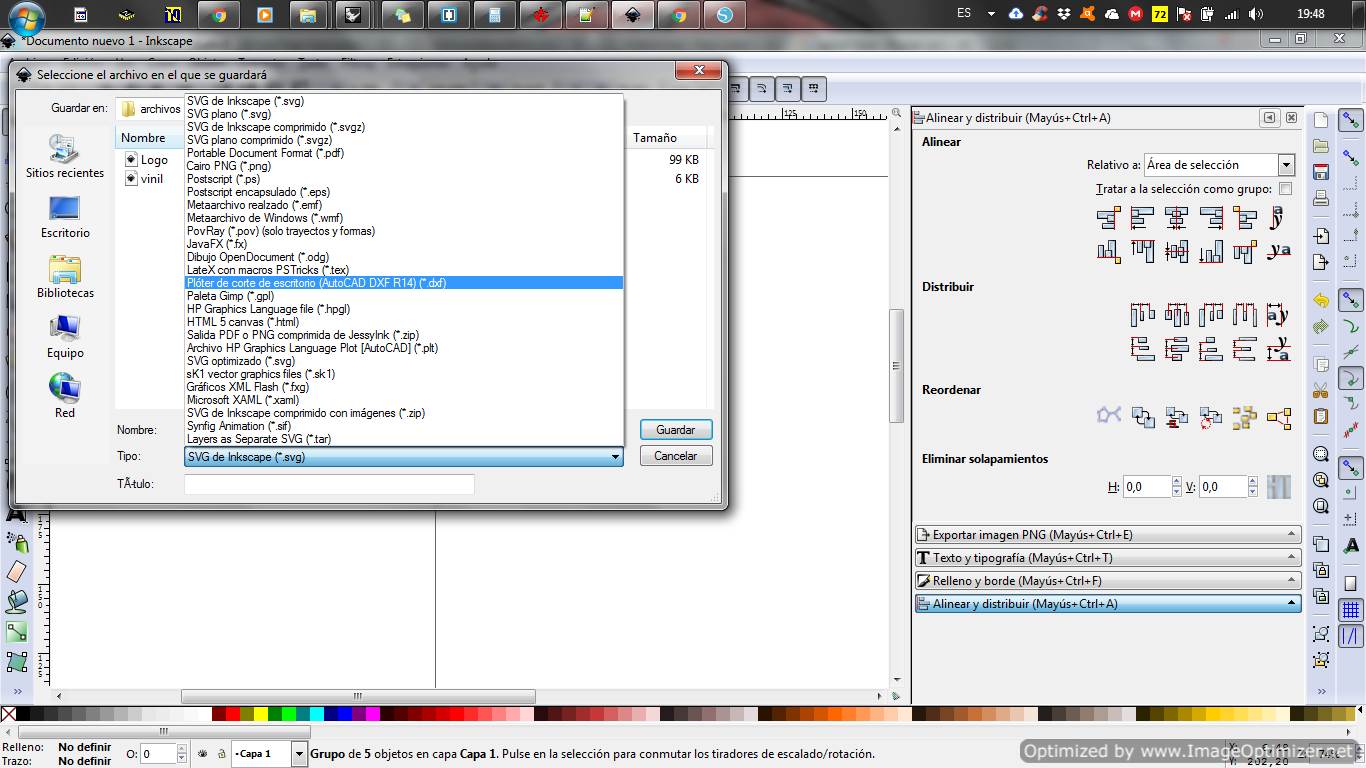Increase the H overlap spinner value
Viewport: 1366px width, 768px height.
[1176, 482]
